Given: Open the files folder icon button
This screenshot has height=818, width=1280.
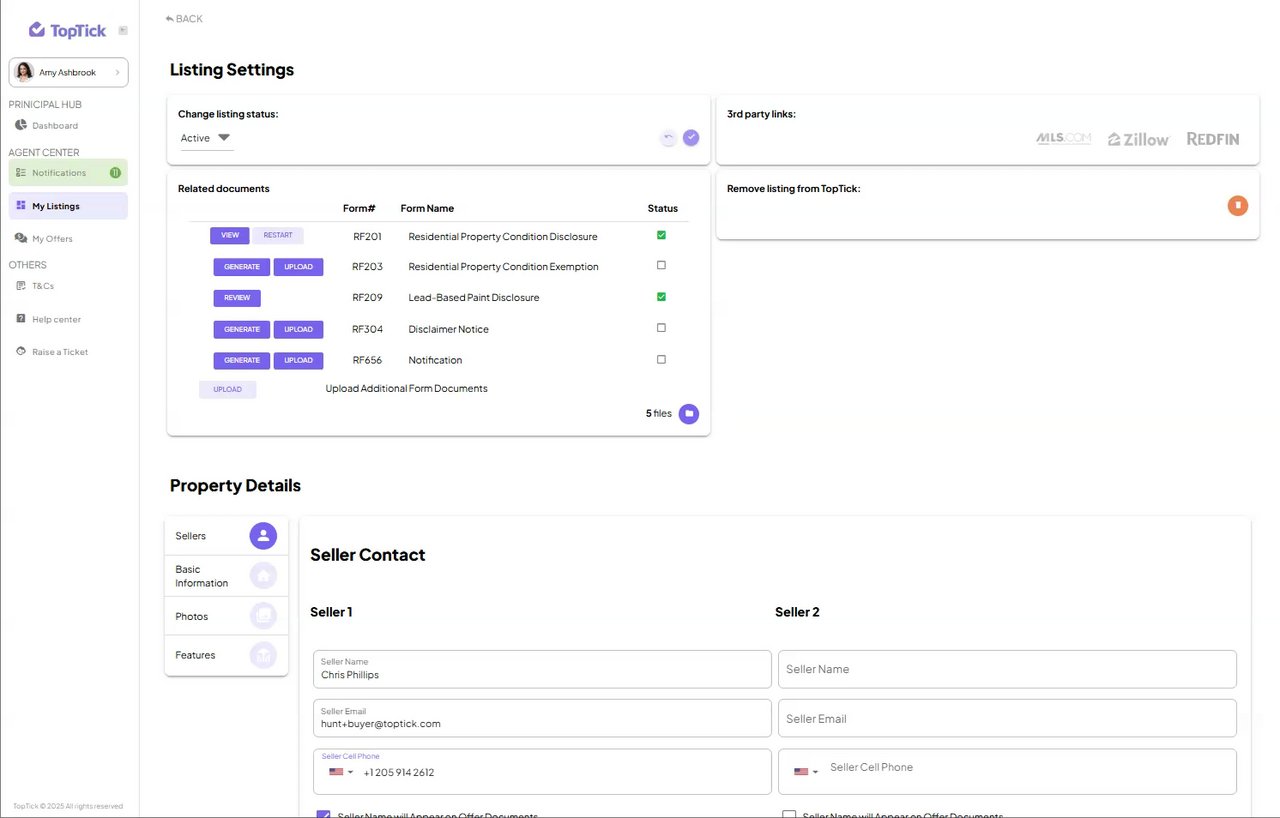Looking at the screenshot, I should 689,414.
